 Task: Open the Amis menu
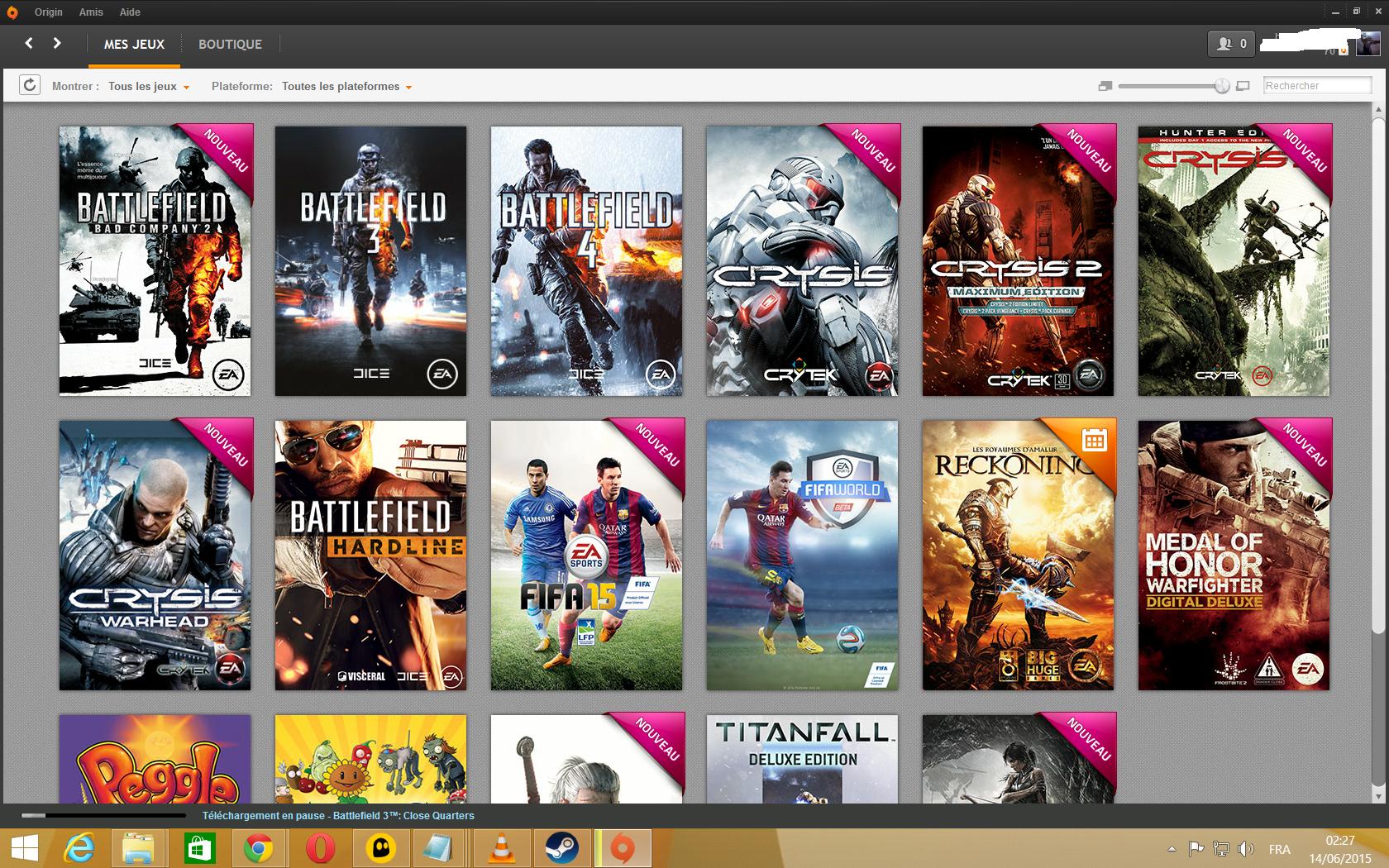(x=91, y=12)
